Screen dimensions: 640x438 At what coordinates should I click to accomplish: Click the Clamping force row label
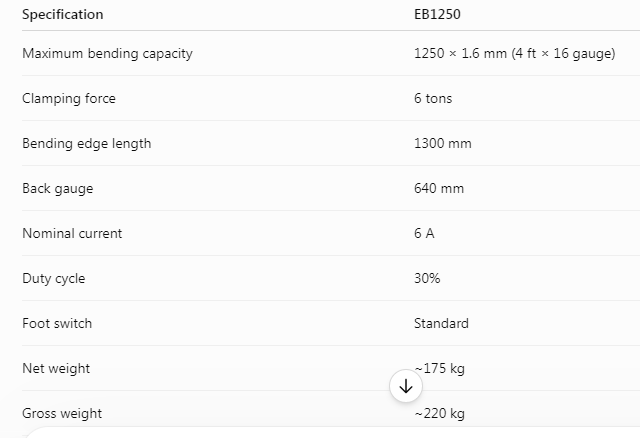(x=69, y=98)
